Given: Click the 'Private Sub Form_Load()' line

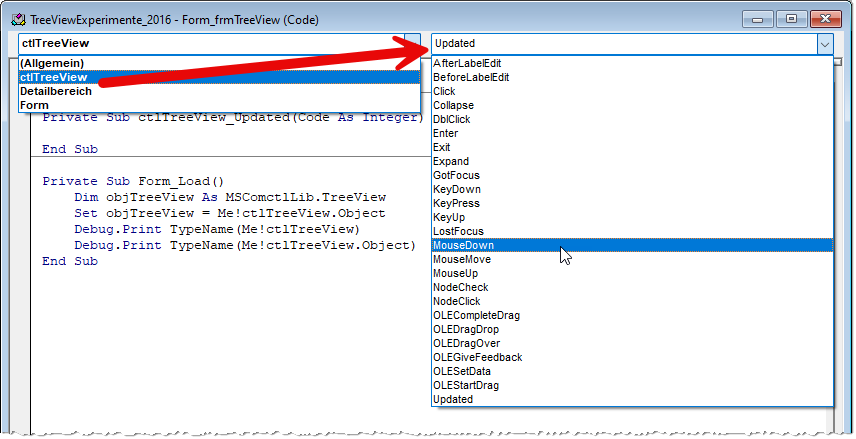Looking at the screenshot, I should coord(133,181).
